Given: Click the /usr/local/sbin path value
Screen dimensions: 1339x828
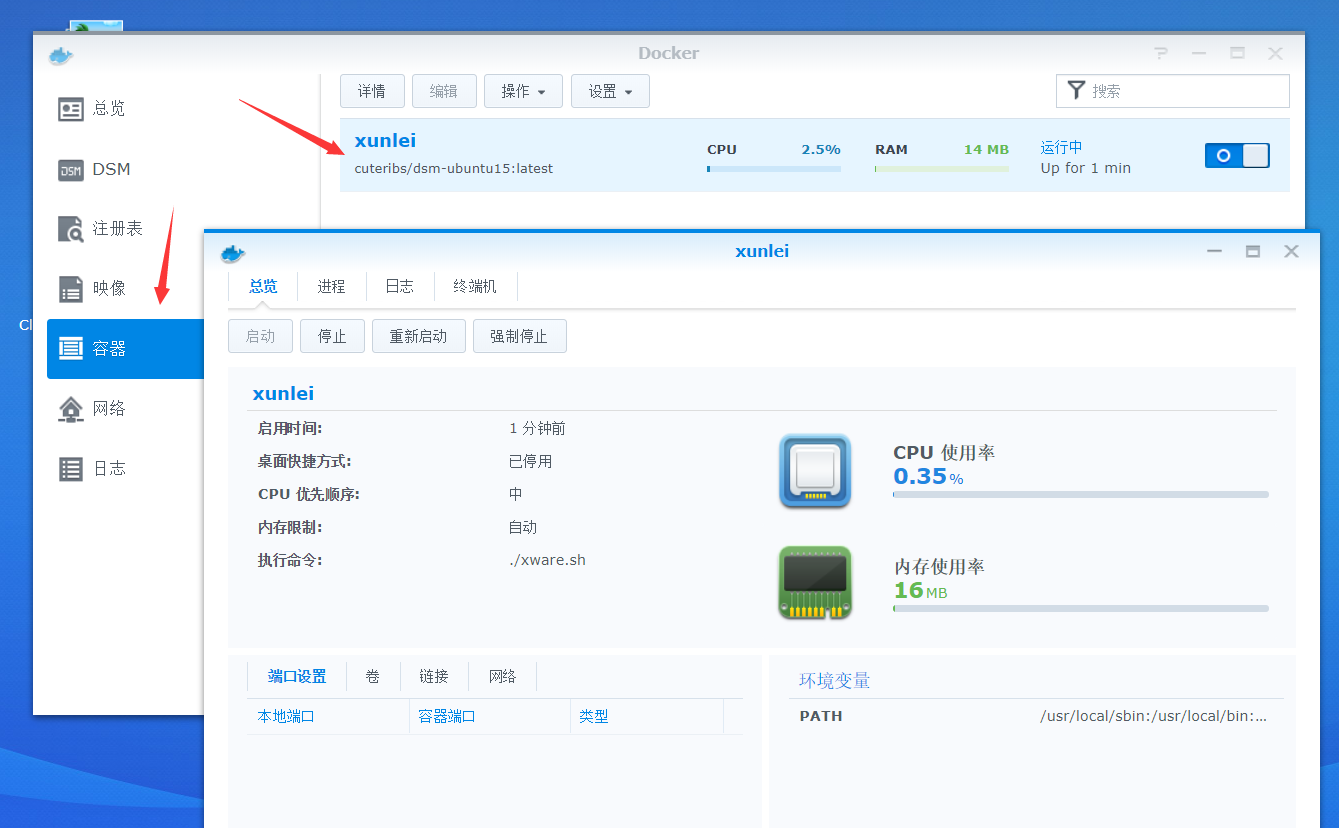Looking at the screenshot, I should pyautogui.click(x=1154, y=716).
